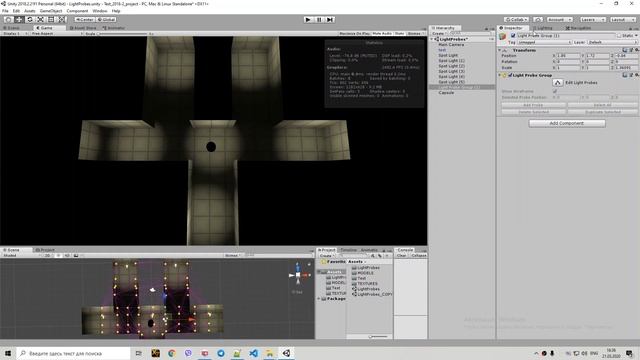Open Game view Gizmos dropdown
This screenshot has width=640, height=360.
point(416,33)
